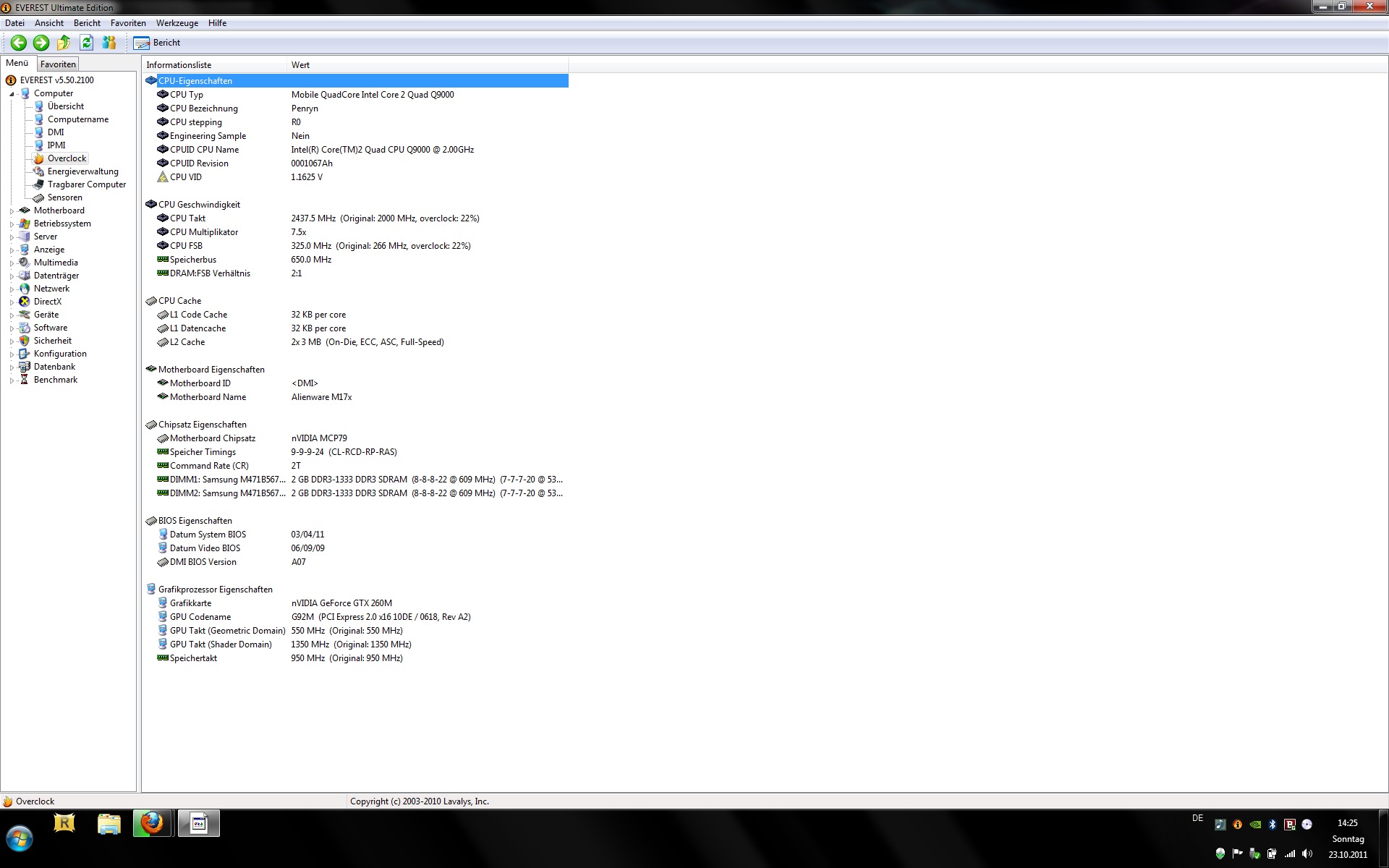The width and height of the screenshot is (1389, 868).
Task: Expand the Benchmark tree node
Action: (12, 380)
